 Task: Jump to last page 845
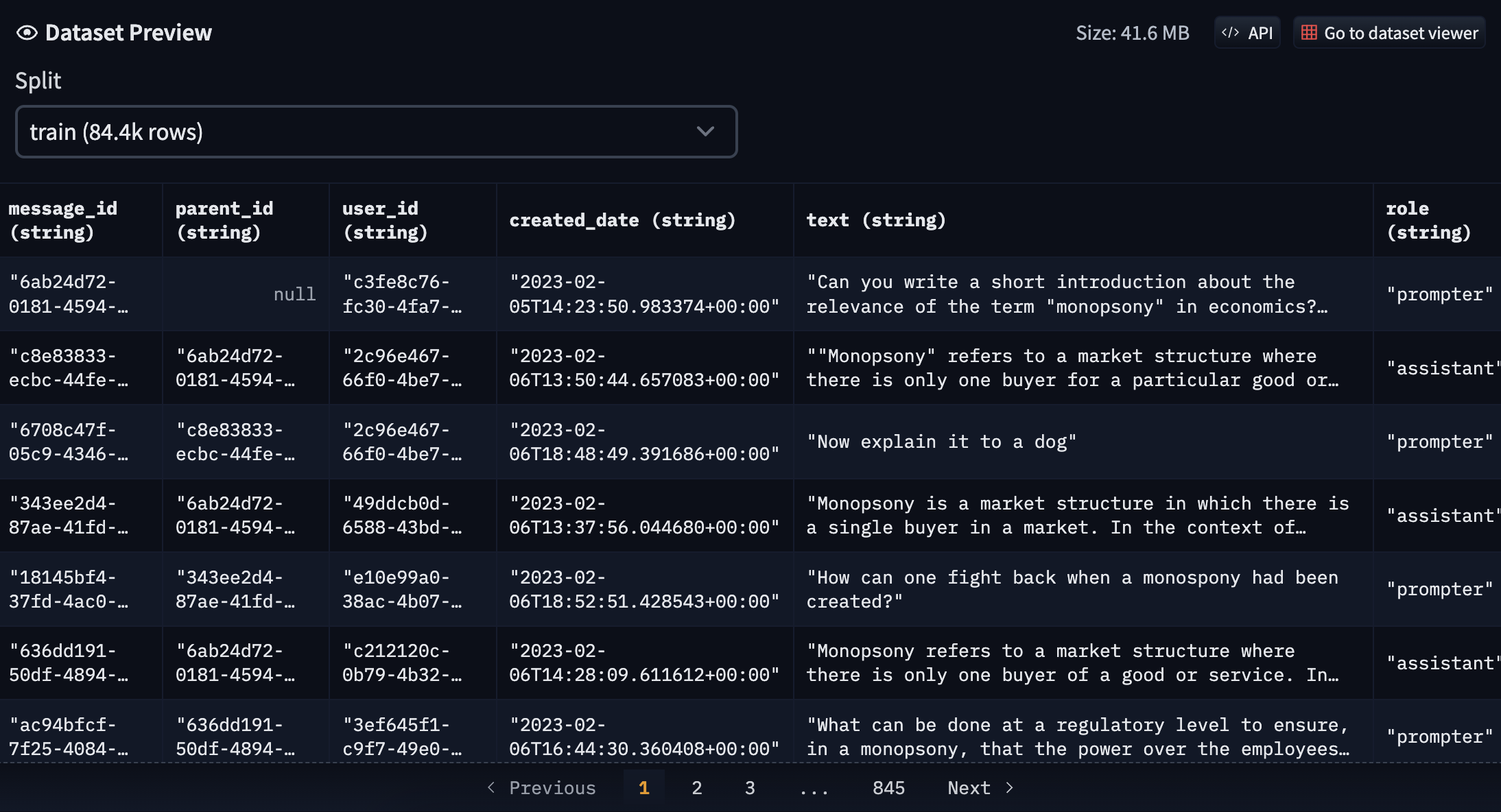pos(888,787)
